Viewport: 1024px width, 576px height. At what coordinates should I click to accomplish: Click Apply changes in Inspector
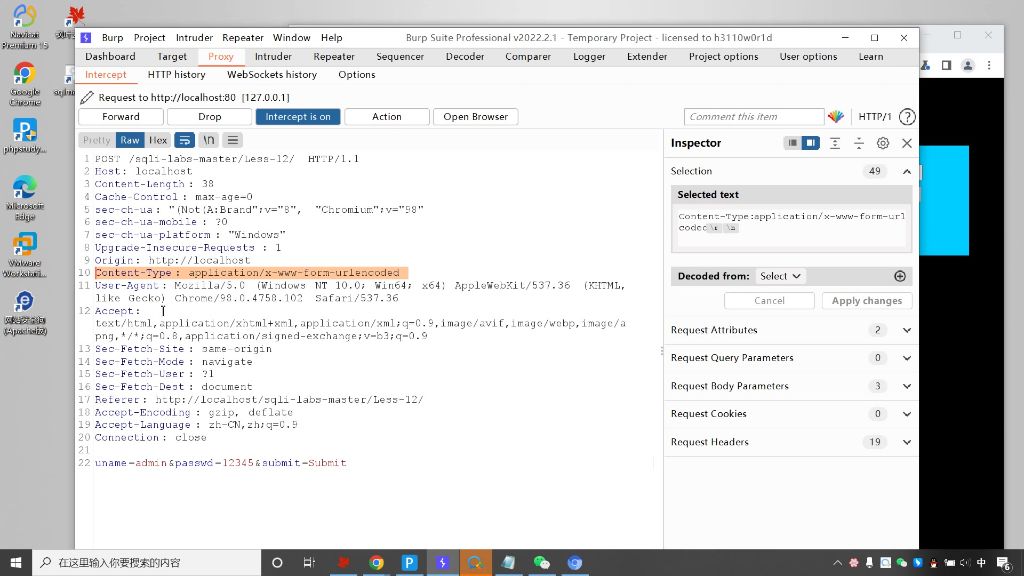click(867, 300)
